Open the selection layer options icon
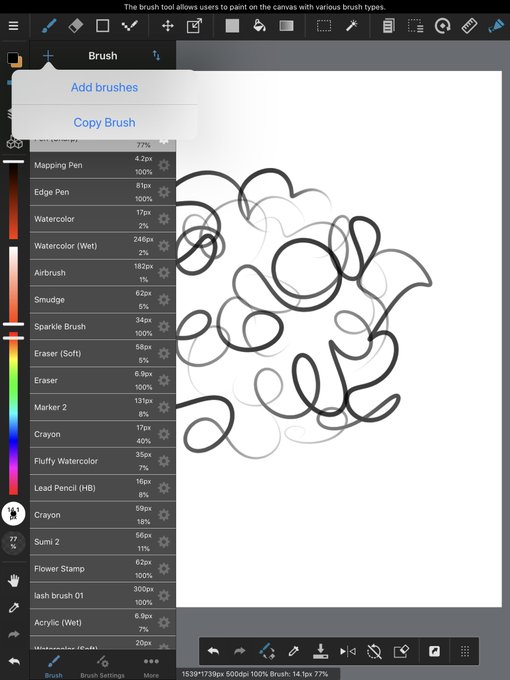 415,26
